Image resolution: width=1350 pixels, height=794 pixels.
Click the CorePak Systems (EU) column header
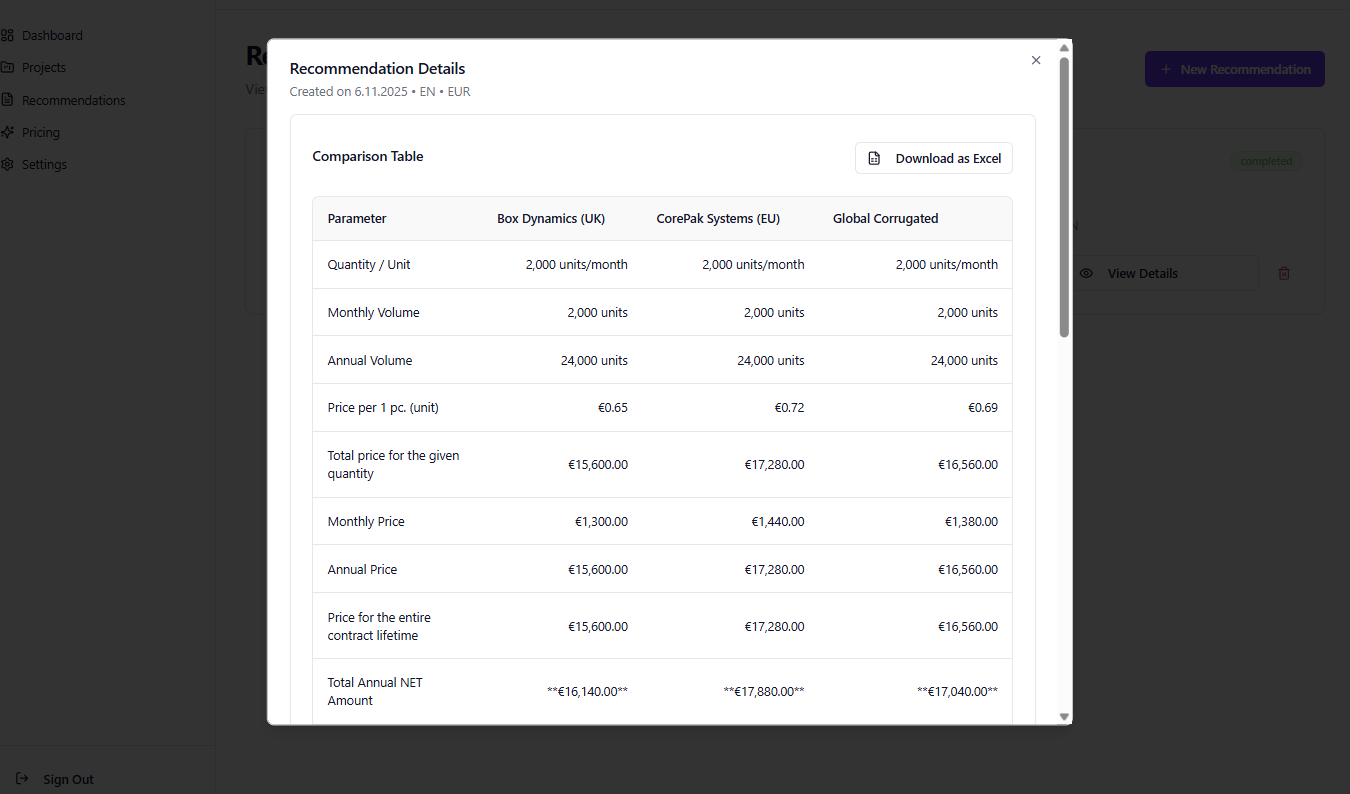pos(718,218)
